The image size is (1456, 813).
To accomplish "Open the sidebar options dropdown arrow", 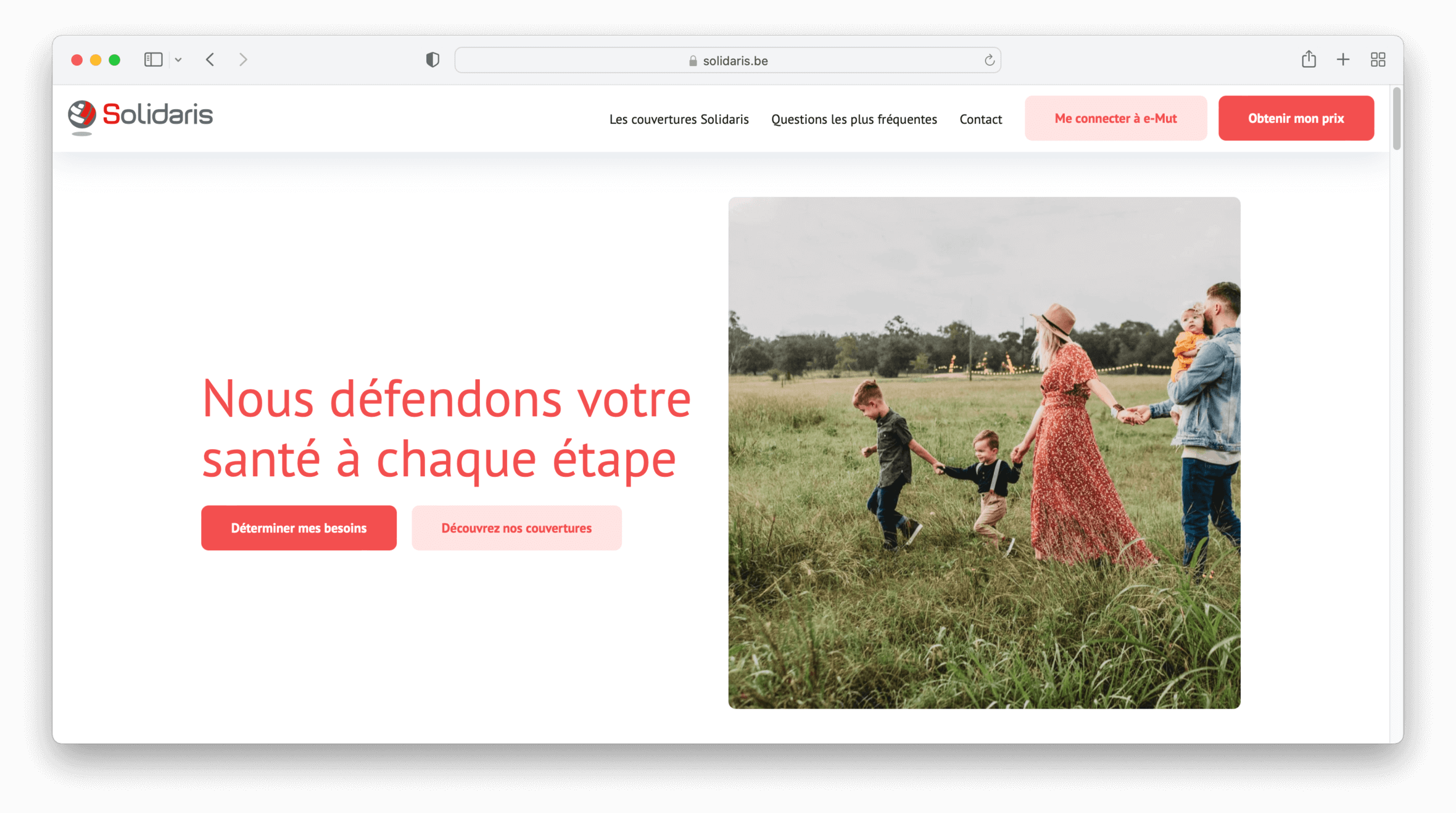I will (x=178, y=60).
